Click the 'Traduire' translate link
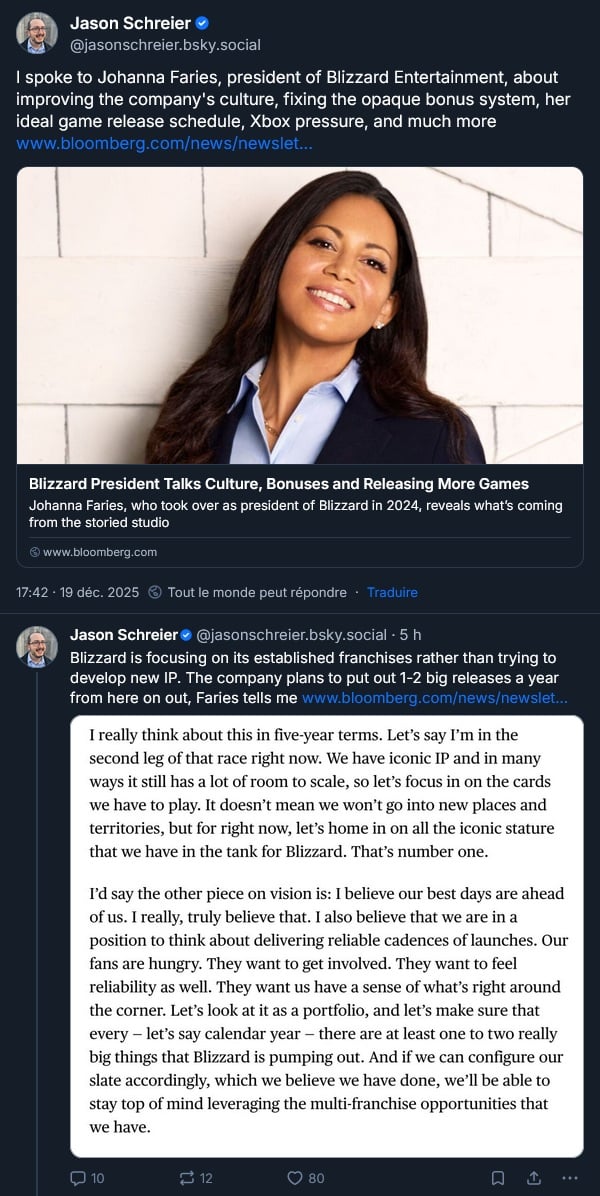This screenshot has height=1196, width=600. point(392,592)
